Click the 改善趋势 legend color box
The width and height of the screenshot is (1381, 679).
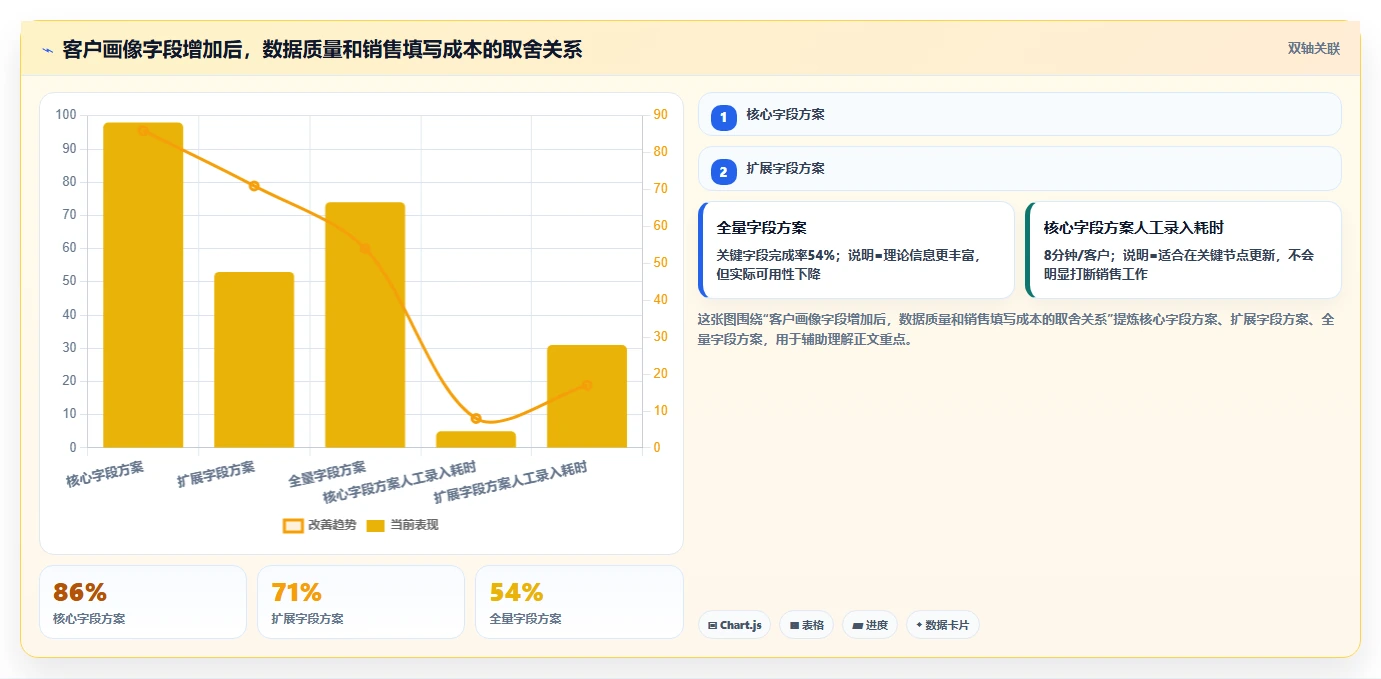click(x=293, y=525)
